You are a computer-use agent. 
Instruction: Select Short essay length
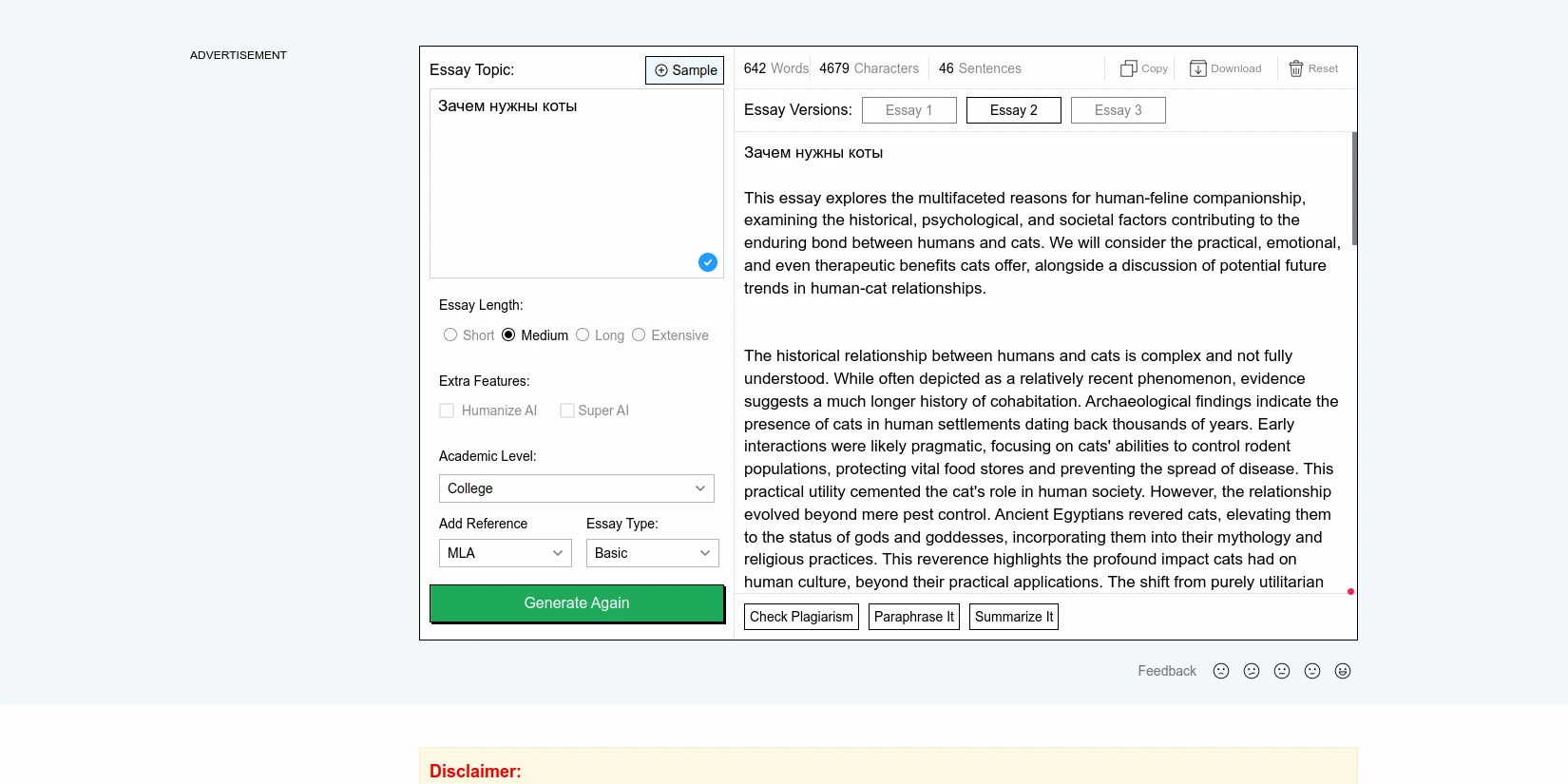point(450,335)
